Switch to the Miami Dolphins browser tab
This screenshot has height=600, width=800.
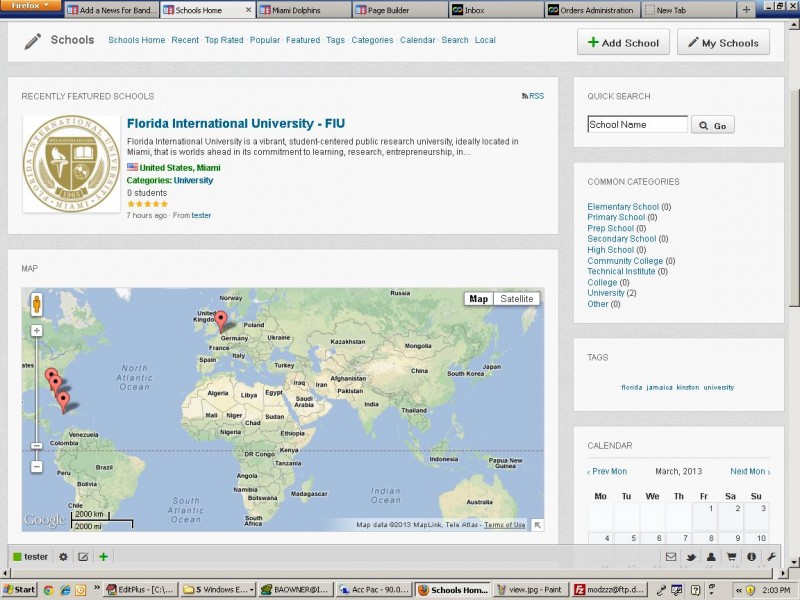pos(304,10)
